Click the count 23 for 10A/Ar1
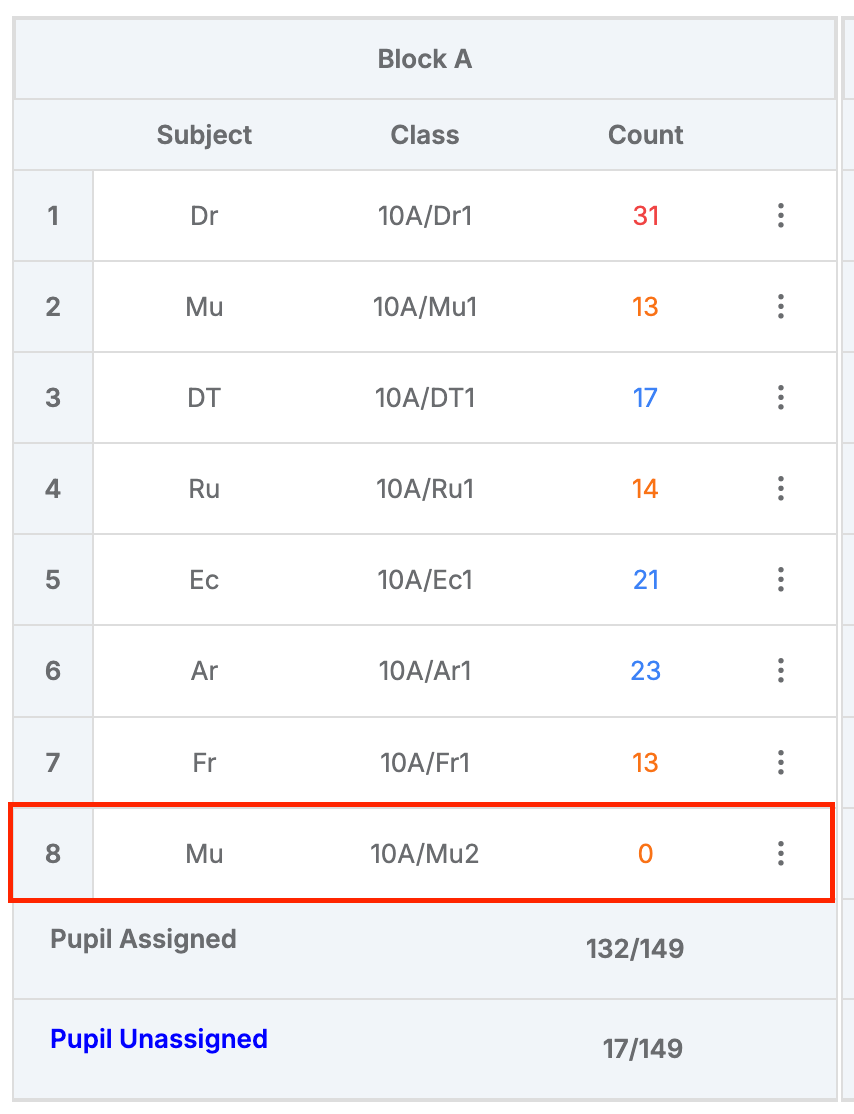 click(x=645, y=671)
